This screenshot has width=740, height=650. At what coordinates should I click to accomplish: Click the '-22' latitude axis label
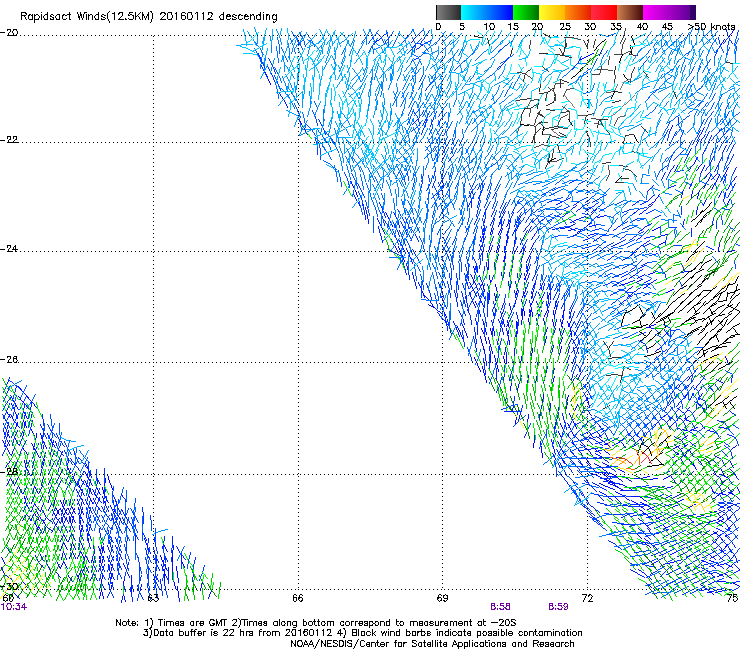click(9, 140)
